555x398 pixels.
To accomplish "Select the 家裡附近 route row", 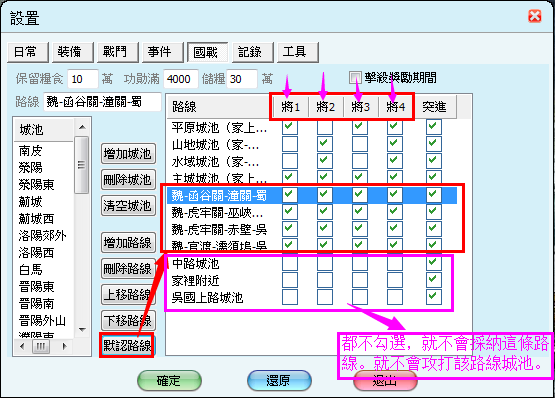I will 311,280.
